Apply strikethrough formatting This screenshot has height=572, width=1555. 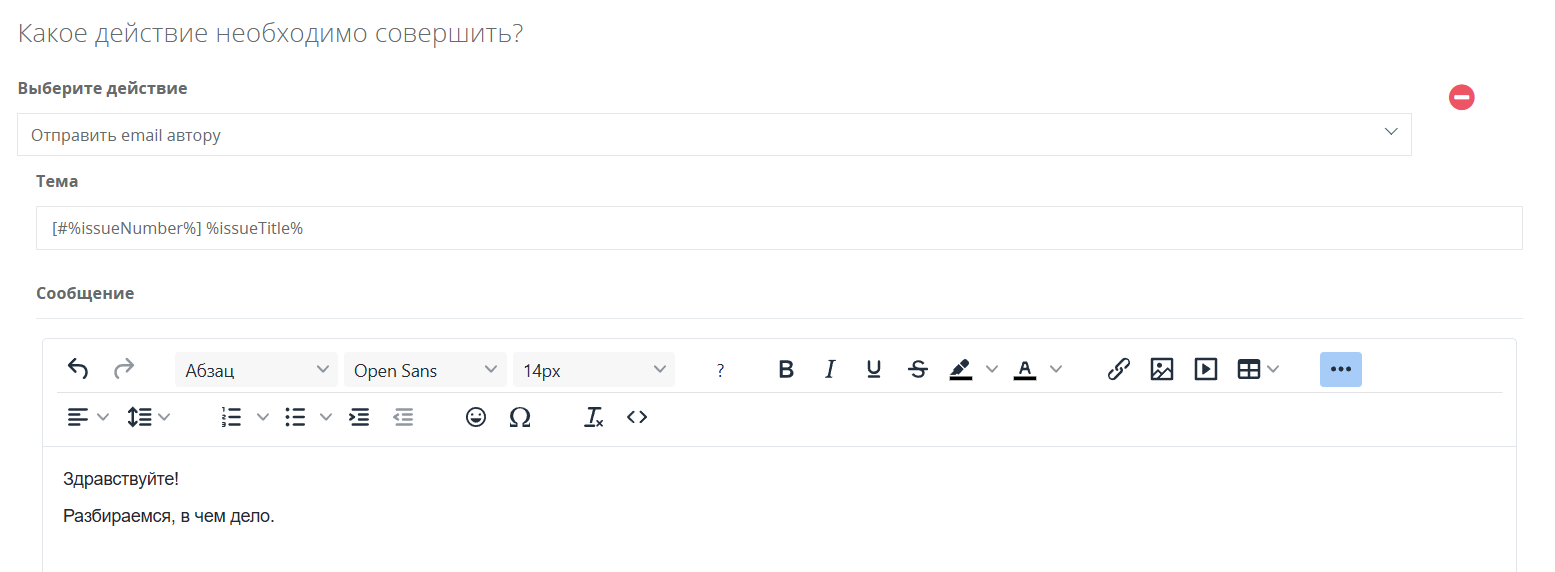tap(917, 369)
